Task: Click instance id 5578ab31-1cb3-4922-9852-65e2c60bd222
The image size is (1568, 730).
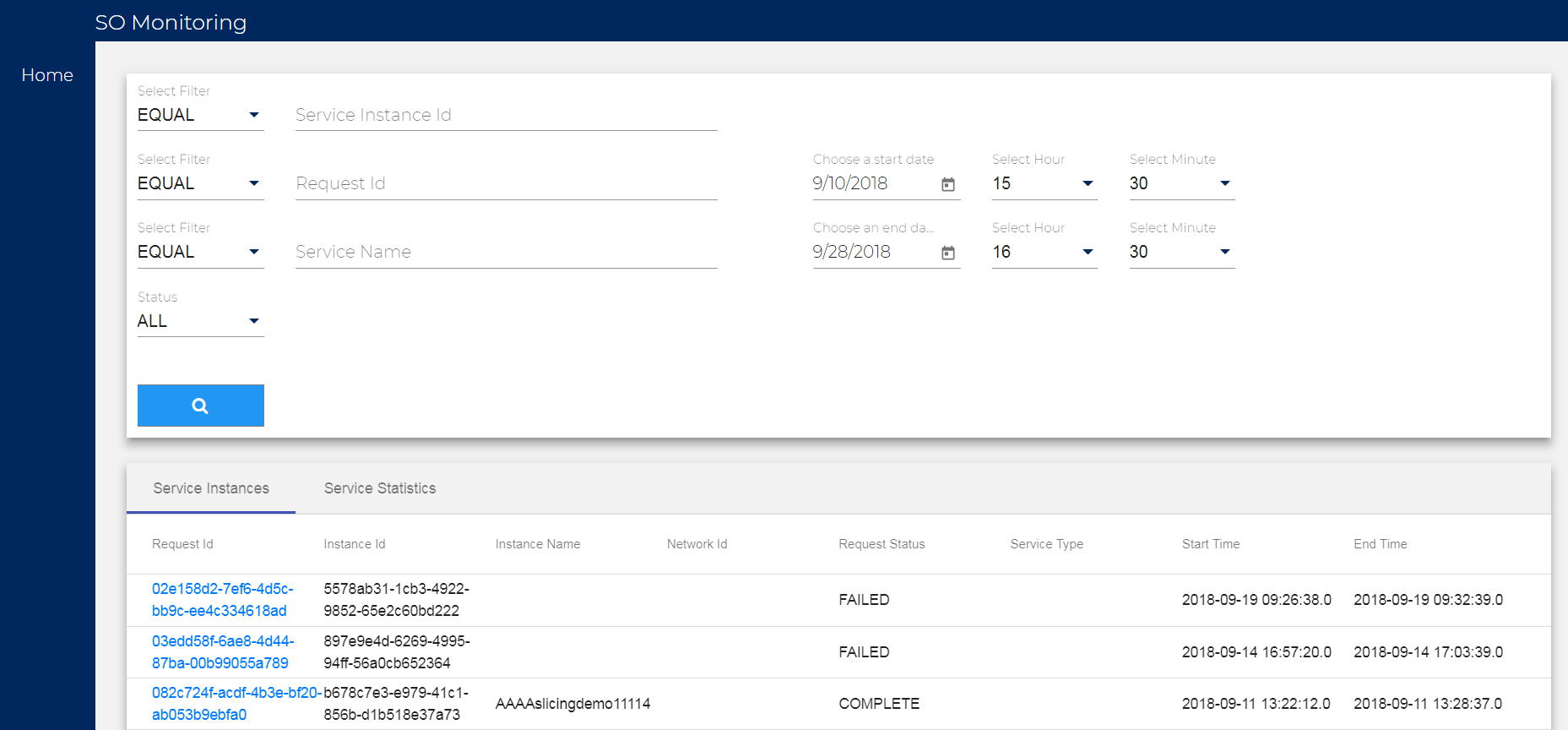Action: tap(396, 600)
